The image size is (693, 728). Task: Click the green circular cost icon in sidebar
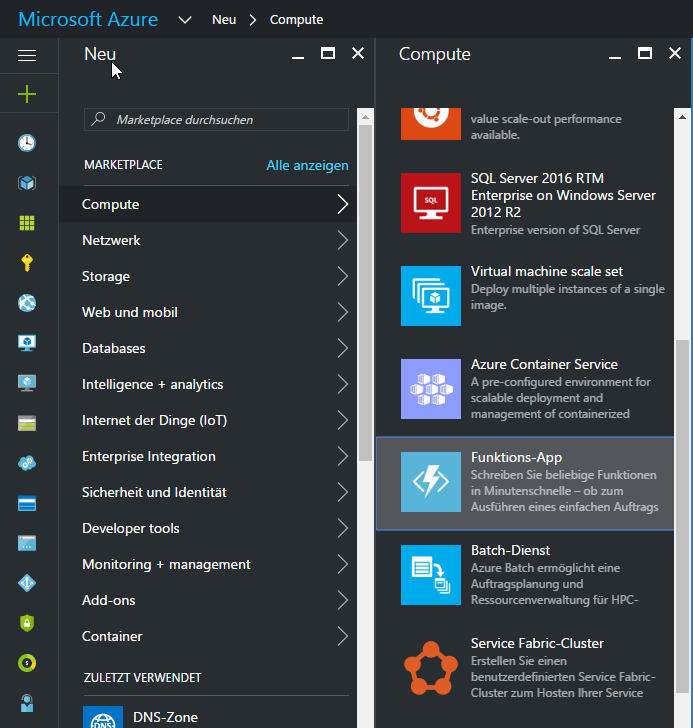pyautogui.click(x=27, y=663)
